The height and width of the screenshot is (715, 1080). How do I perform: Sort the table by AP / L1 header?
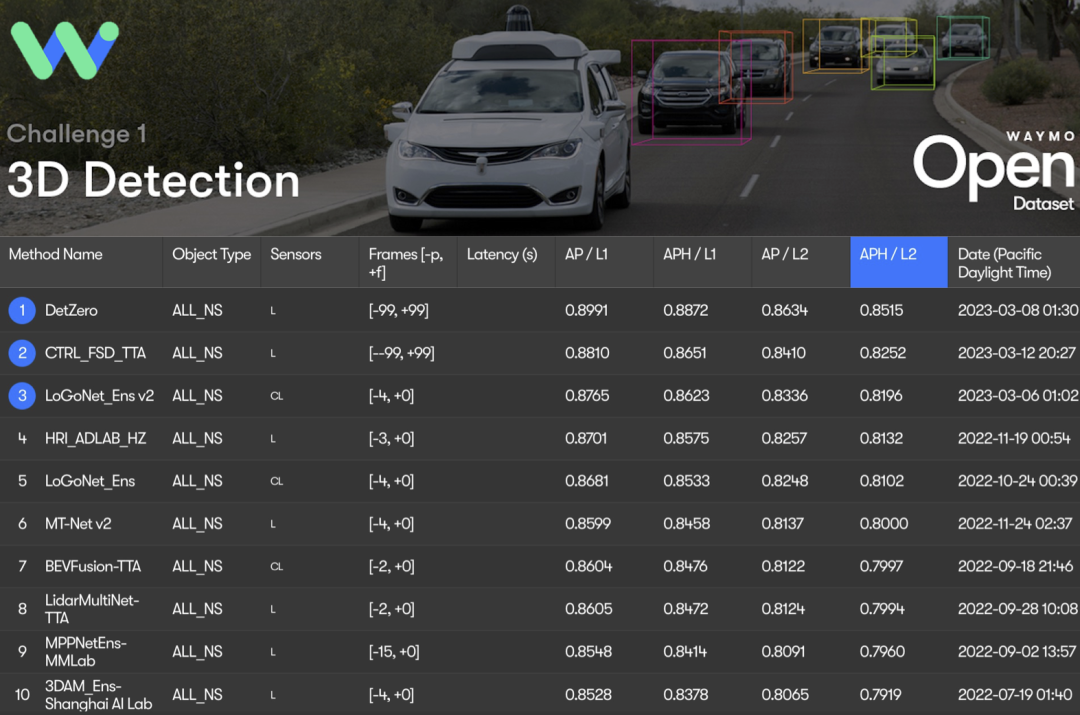coord(587,254)
